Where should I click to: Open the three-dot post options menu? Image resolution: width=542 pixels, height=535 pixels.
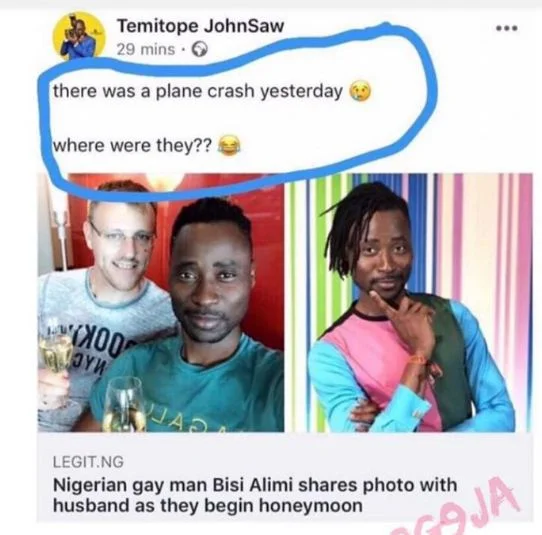pyautogui.click(x=507, y=28)
